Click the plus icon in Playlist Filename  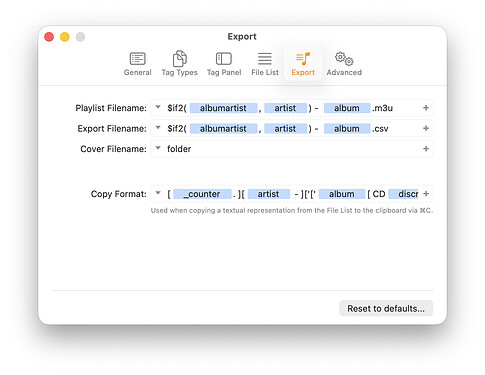pyautogui.click(x=426, y=108)
